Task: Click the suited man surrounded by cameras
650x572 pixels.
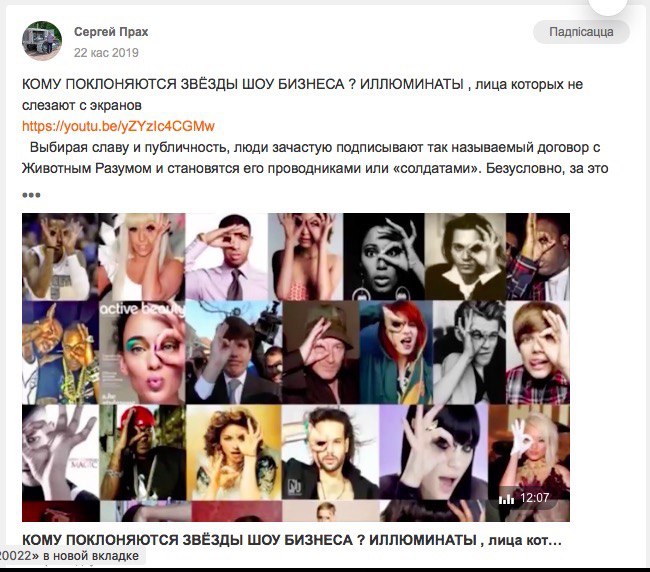Action: [234, 352]
